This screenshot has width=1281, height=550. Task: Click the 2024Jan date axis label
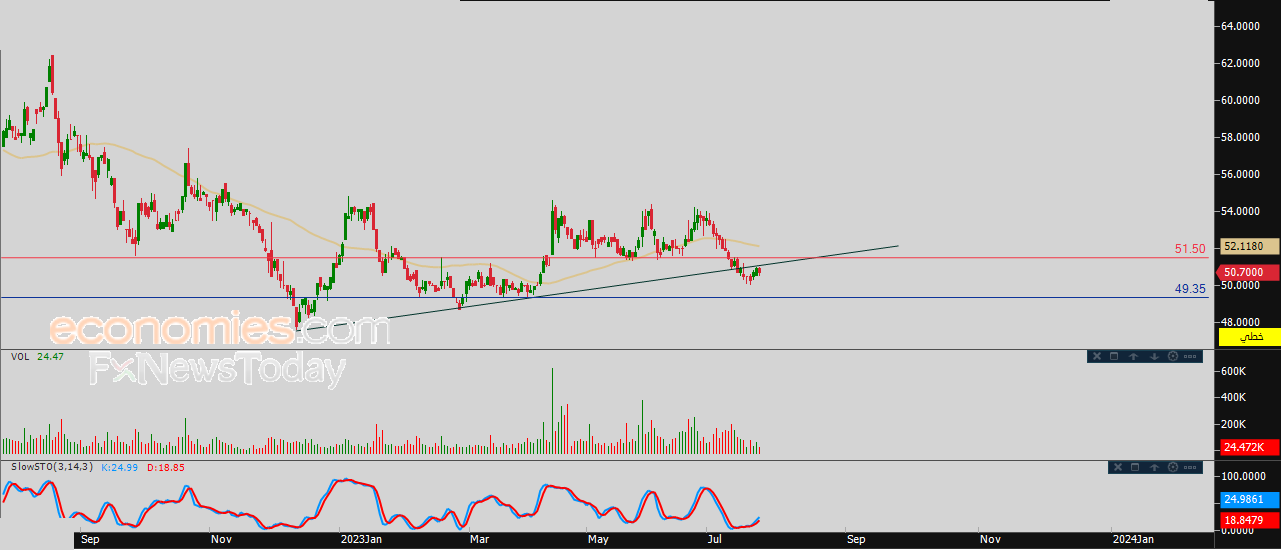[x=1132, y=540]
